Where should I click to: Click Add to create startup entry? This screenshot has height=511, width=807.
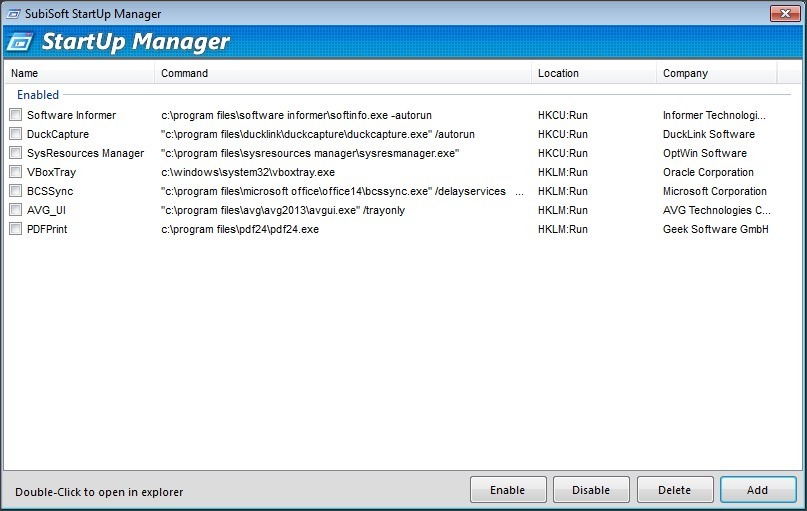pos(757,490)
